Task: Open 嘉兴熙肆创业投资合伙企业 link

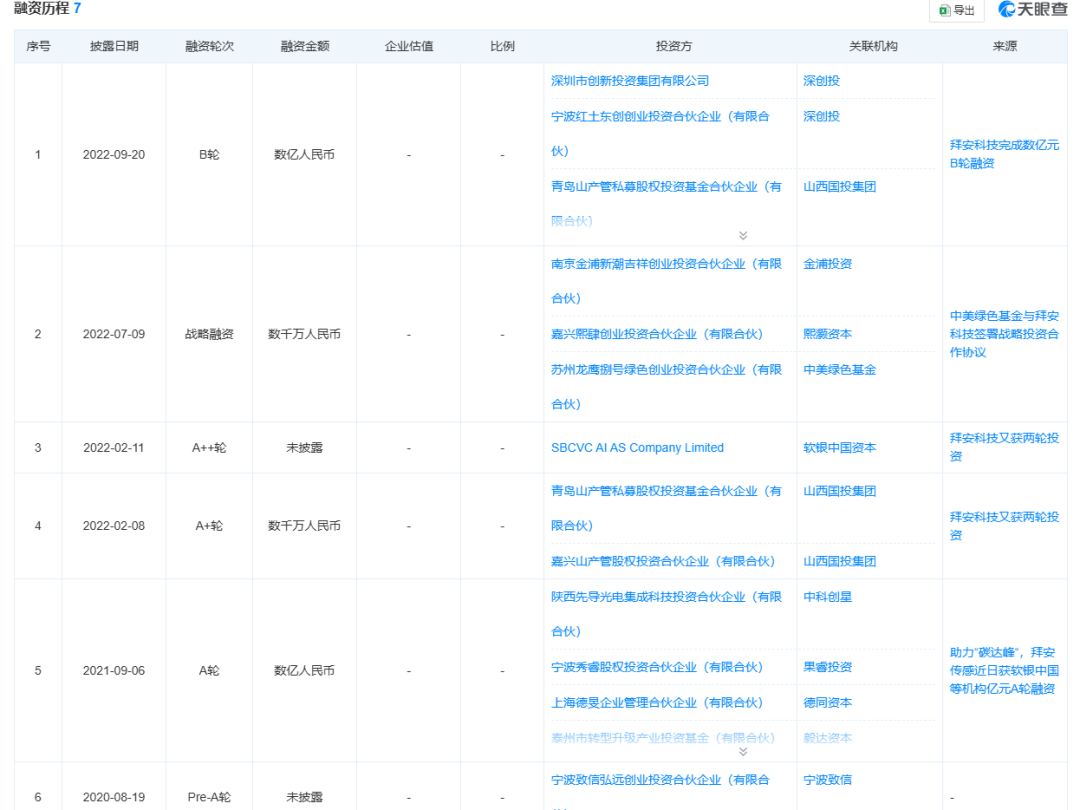Action: coord(656,334)
